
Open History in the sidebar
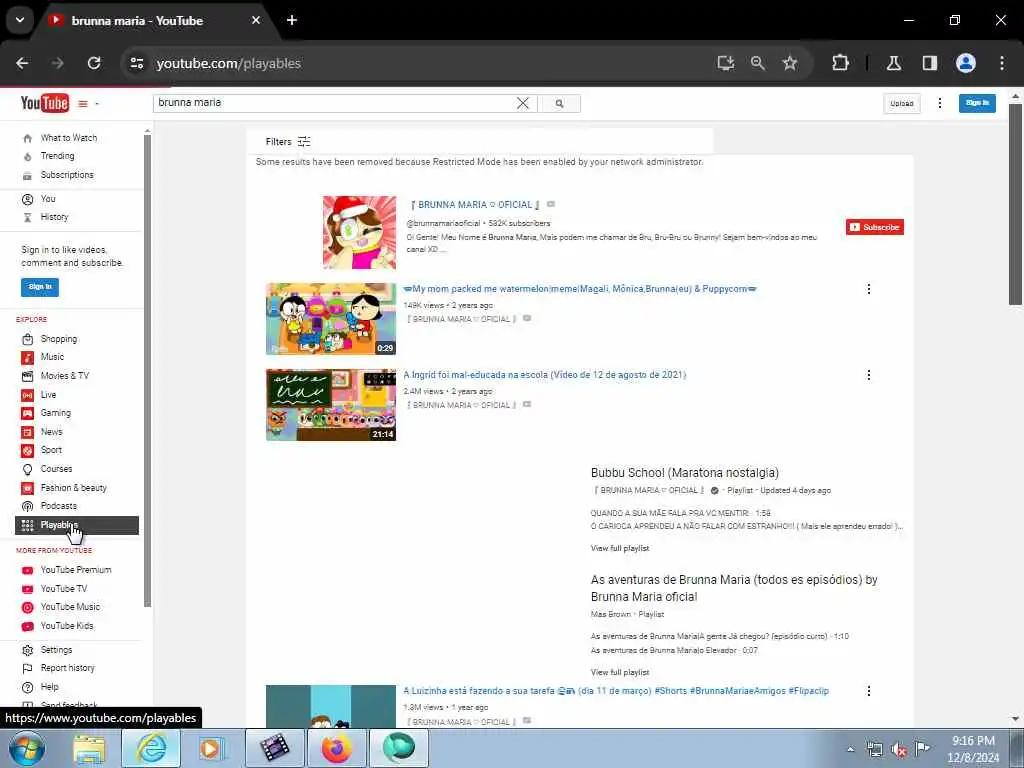(x=54, y=217)
